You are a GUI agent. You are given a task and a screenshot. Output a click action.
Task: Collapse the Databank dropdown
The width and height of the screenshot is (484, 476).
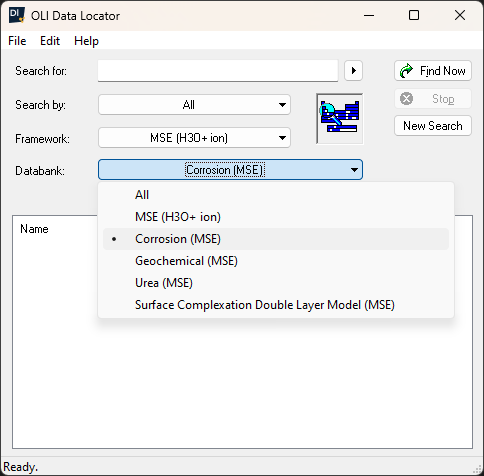point(230,170)
